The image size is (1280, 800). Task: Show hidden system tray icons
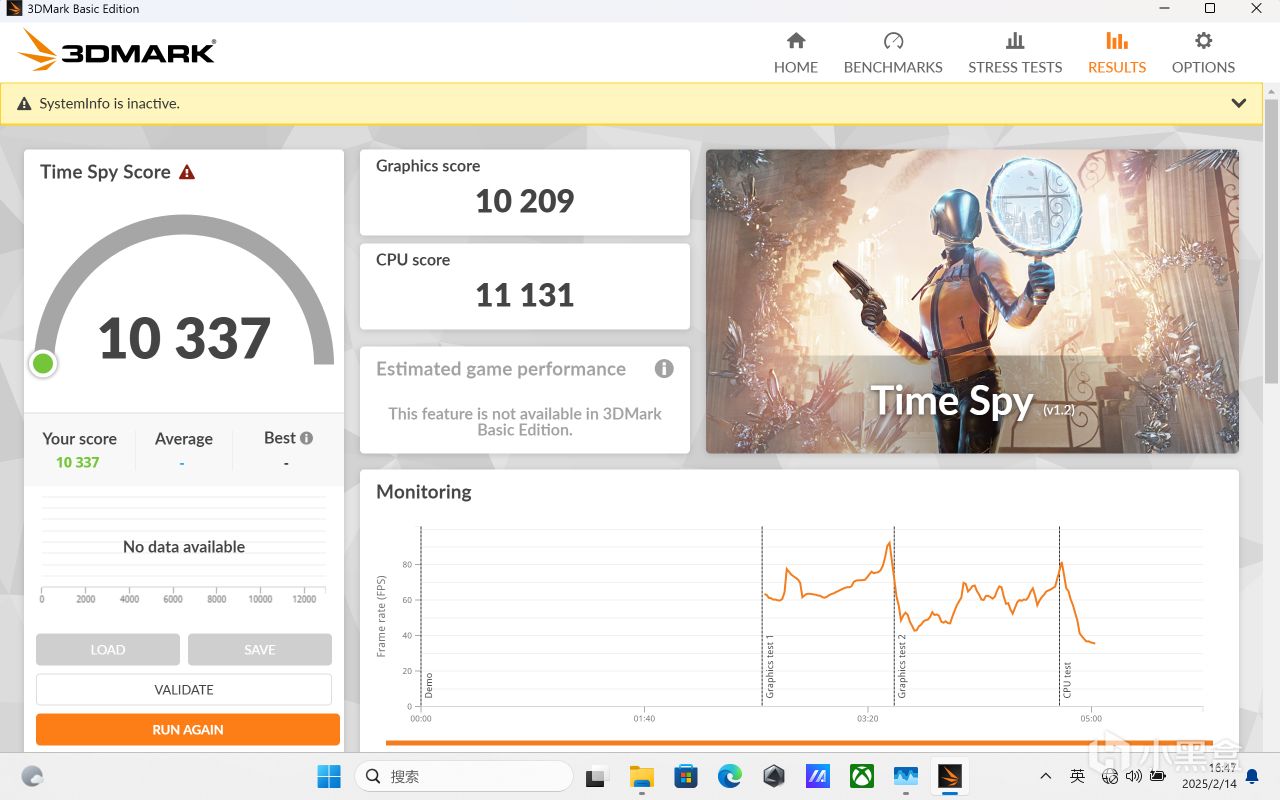point(1046,776)
